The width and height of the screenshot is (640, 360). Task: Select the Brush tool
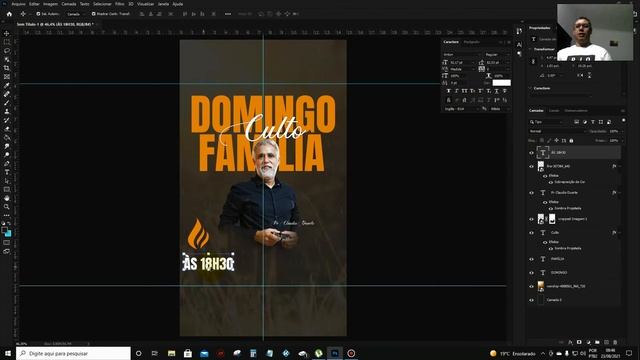pos(7,102)
